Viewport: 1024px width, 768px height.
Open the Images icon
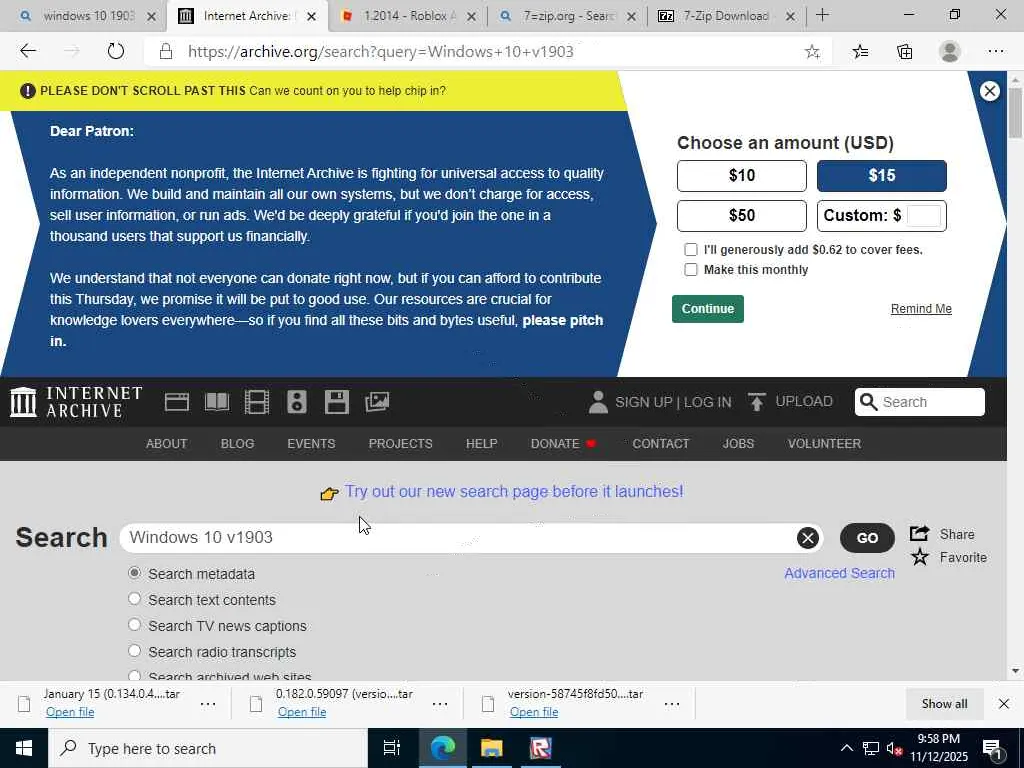377,402
